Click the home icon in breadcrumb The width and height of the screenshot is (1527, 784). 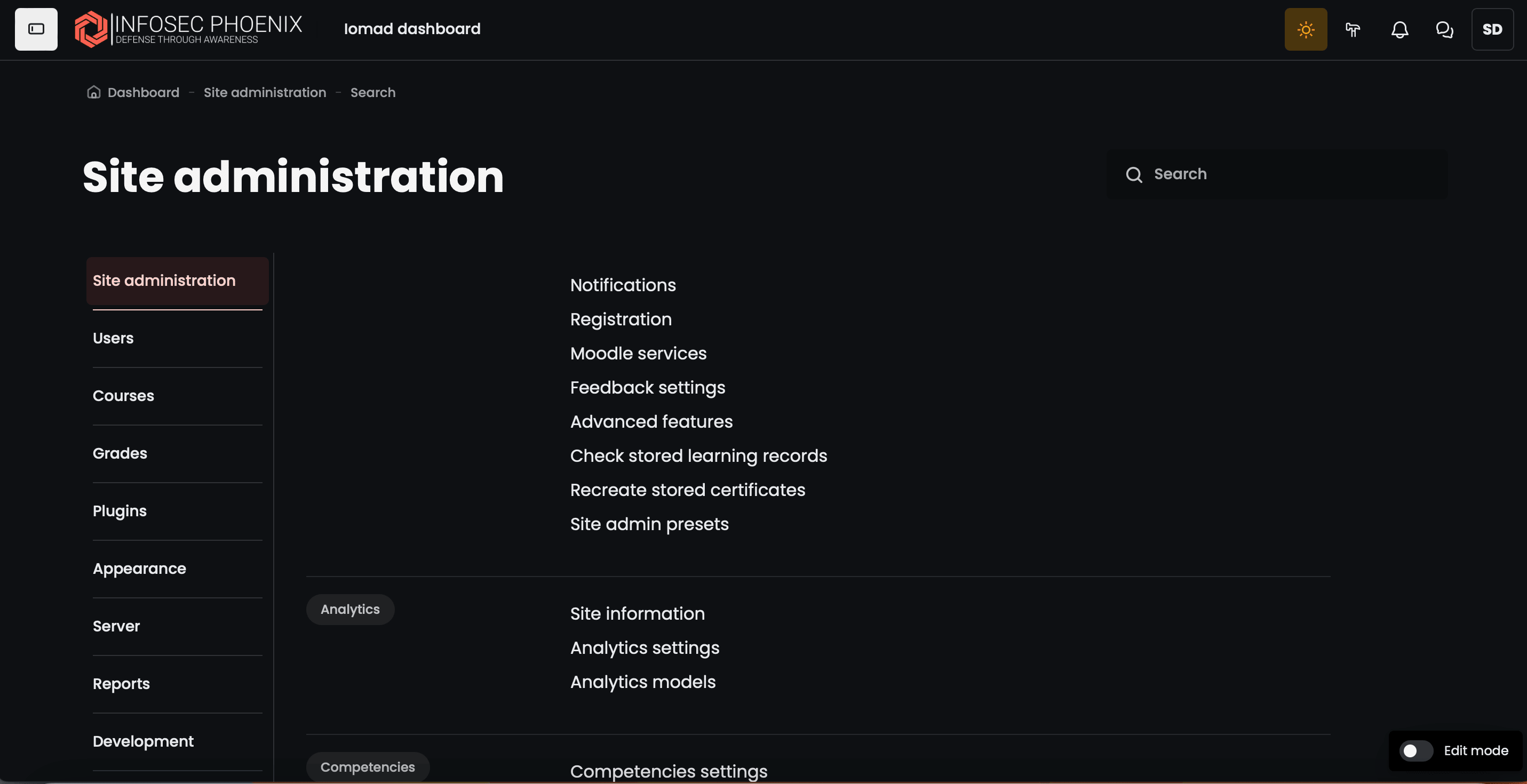tap(94, 92)
